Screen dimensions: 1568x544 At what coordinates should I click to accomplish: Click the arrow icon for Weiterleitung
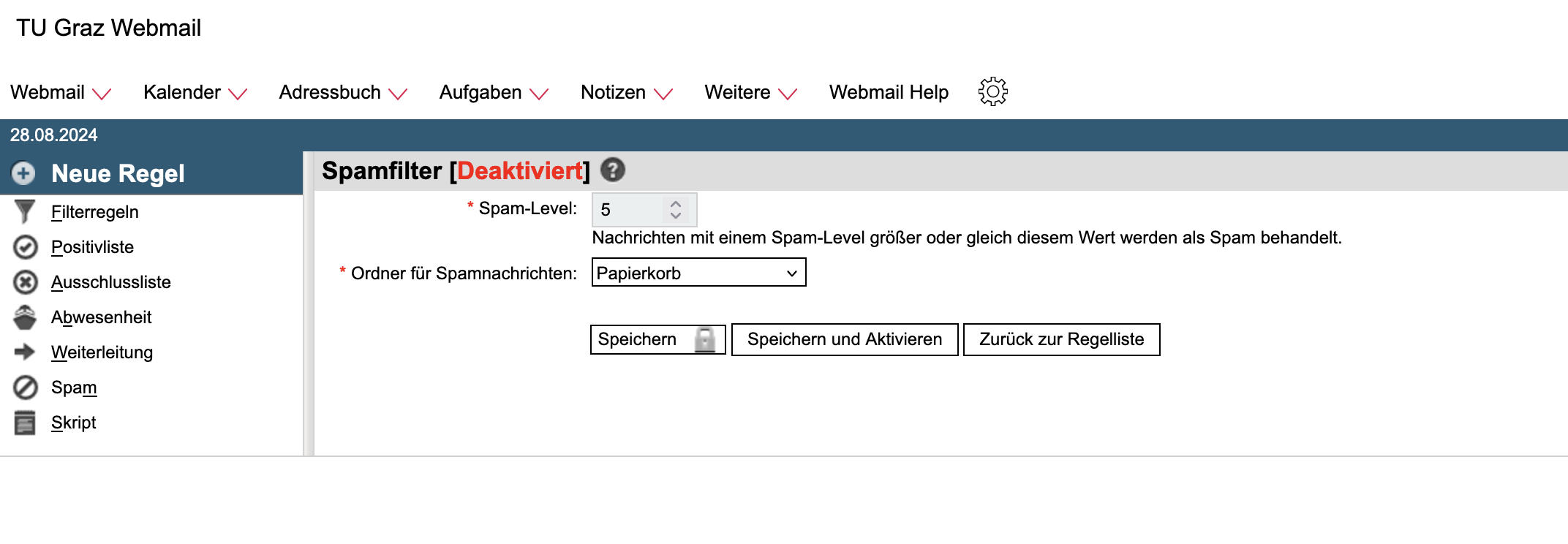[25, 352]
